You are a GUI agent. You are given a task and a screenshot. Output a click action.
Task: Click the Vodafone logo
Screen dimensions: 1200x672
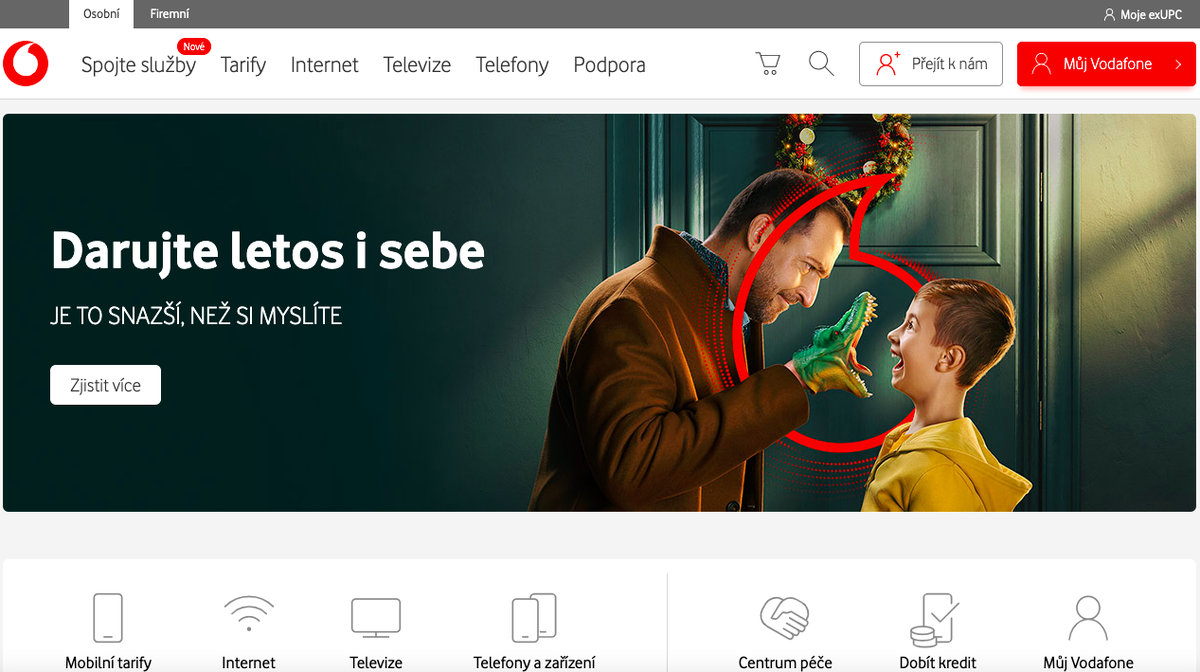click(x=26, y=63)
